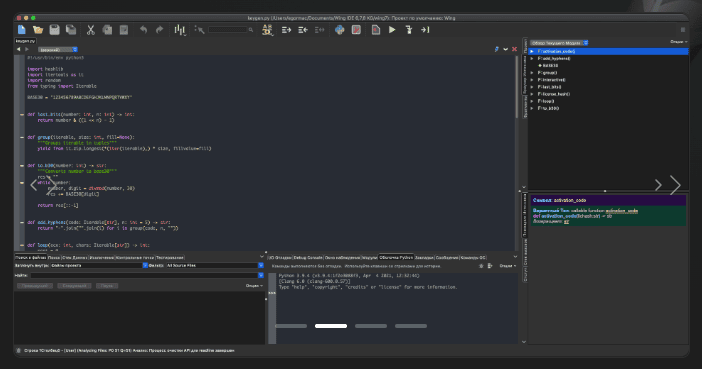Open the OS Commands tab
The width and height of the screenshot is (702, 369).
tap(473, 257)
